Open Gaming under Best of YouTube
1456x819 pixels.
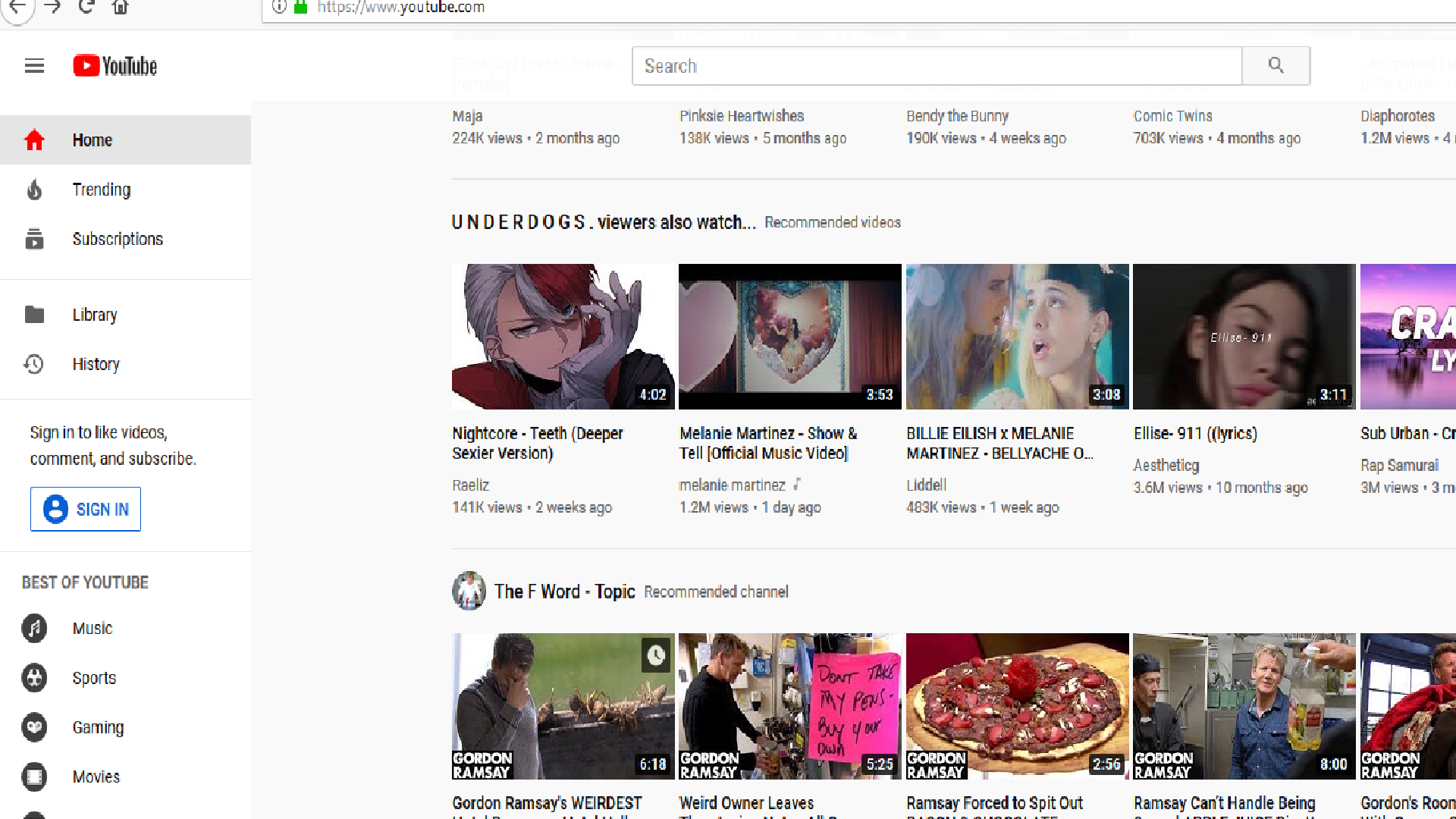coord(125,727)
